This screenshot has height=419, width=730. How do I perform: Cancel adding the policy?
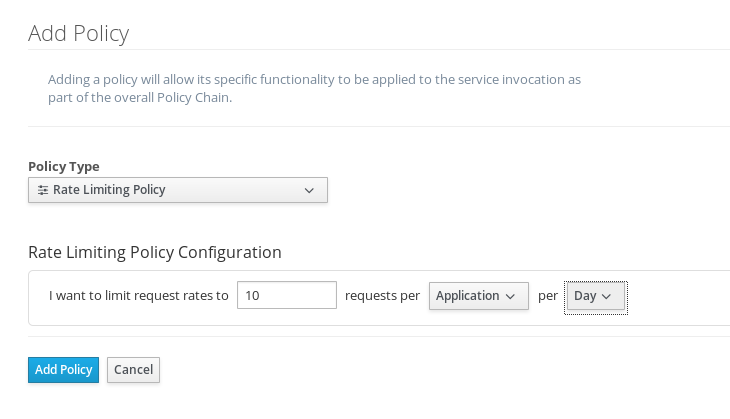(x=134, y=370)
